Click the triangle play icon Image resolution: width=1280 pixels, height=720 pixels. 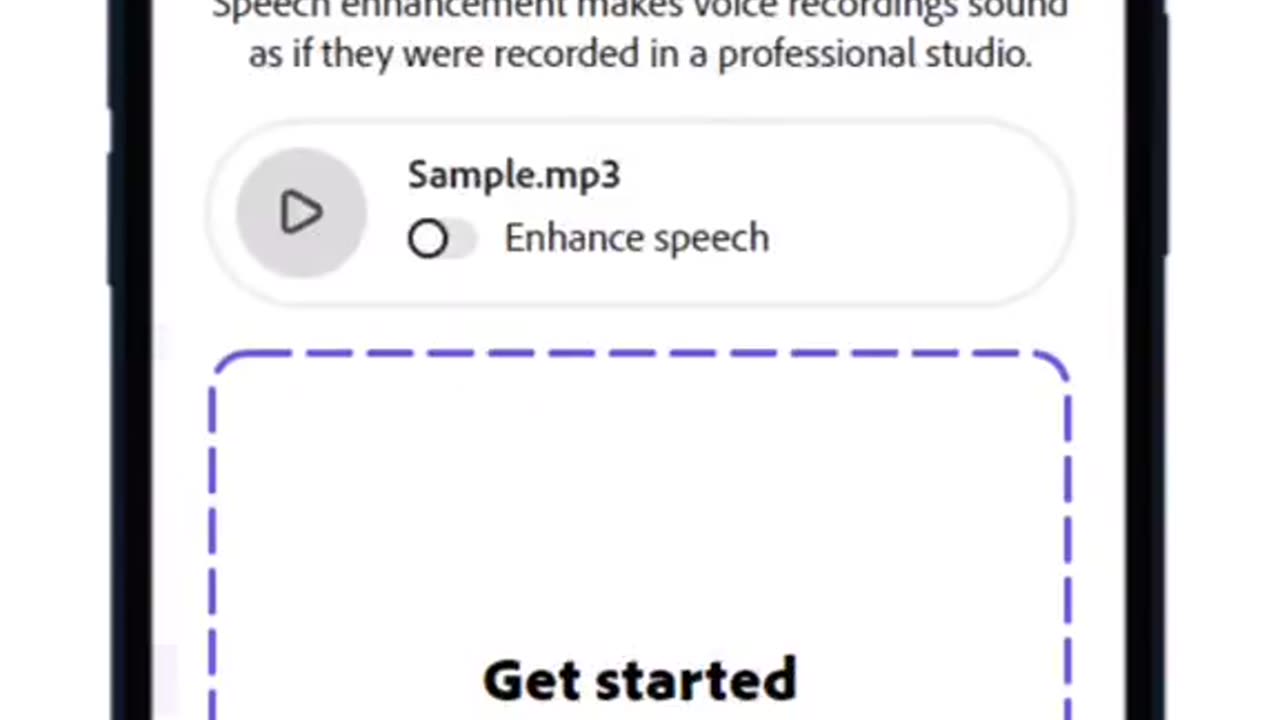[x=301, y=213]
